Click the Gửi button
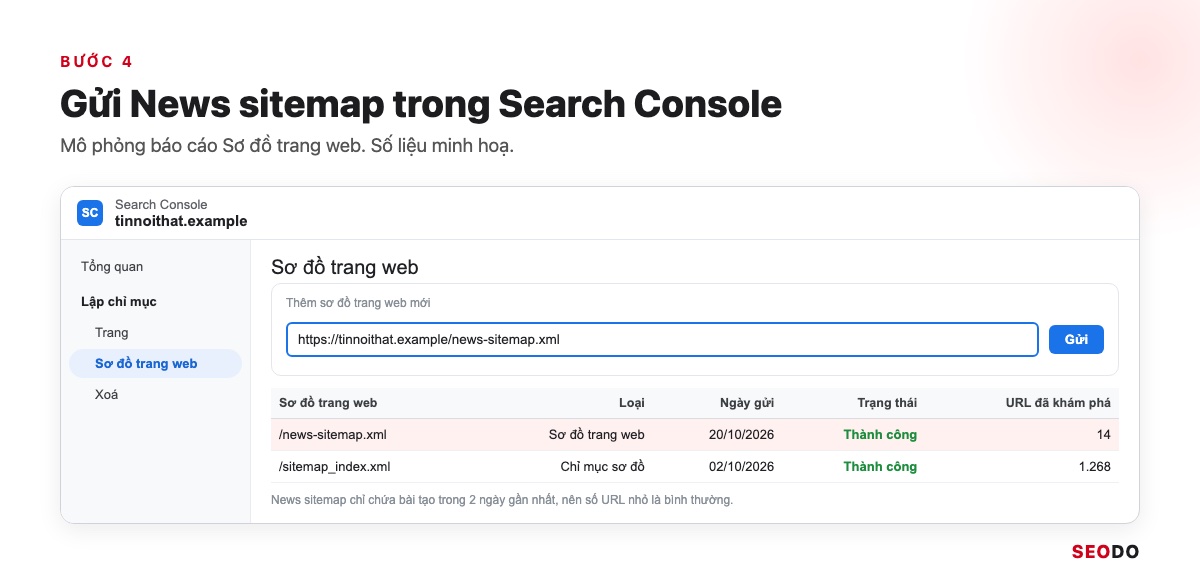This screenshot has height=584, width=1200. (x=1076, y=339)
